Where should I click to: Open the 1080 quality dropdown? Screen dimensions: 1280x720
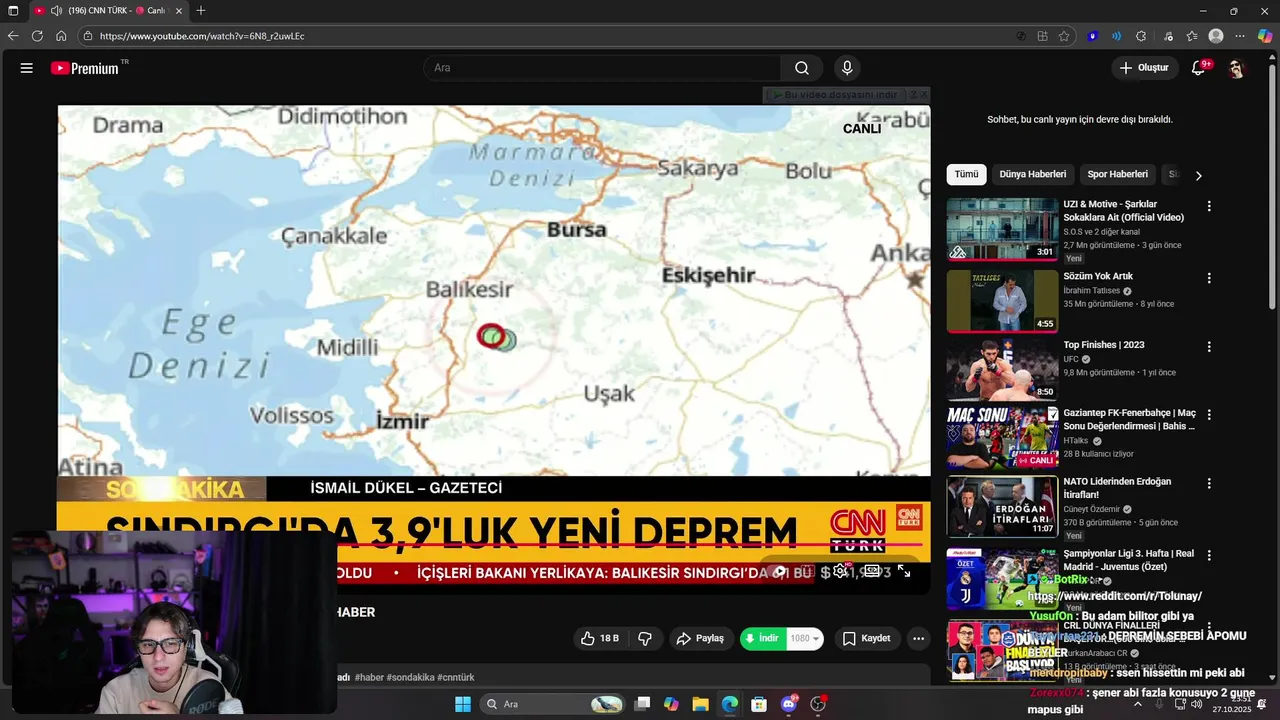(x=805, y=638)
